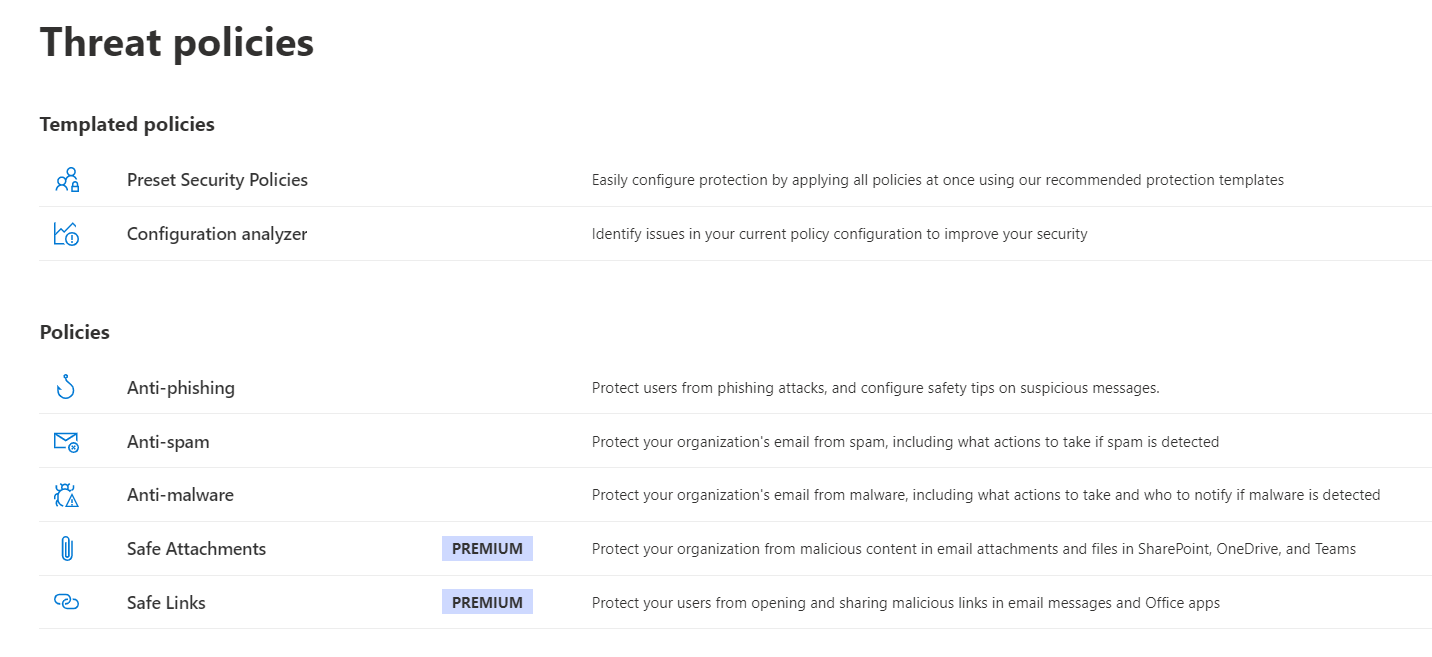Select the Anti-malware policy link
Image resolution: width=1432 pixels, height=657 pixels.
coord(180,495)
